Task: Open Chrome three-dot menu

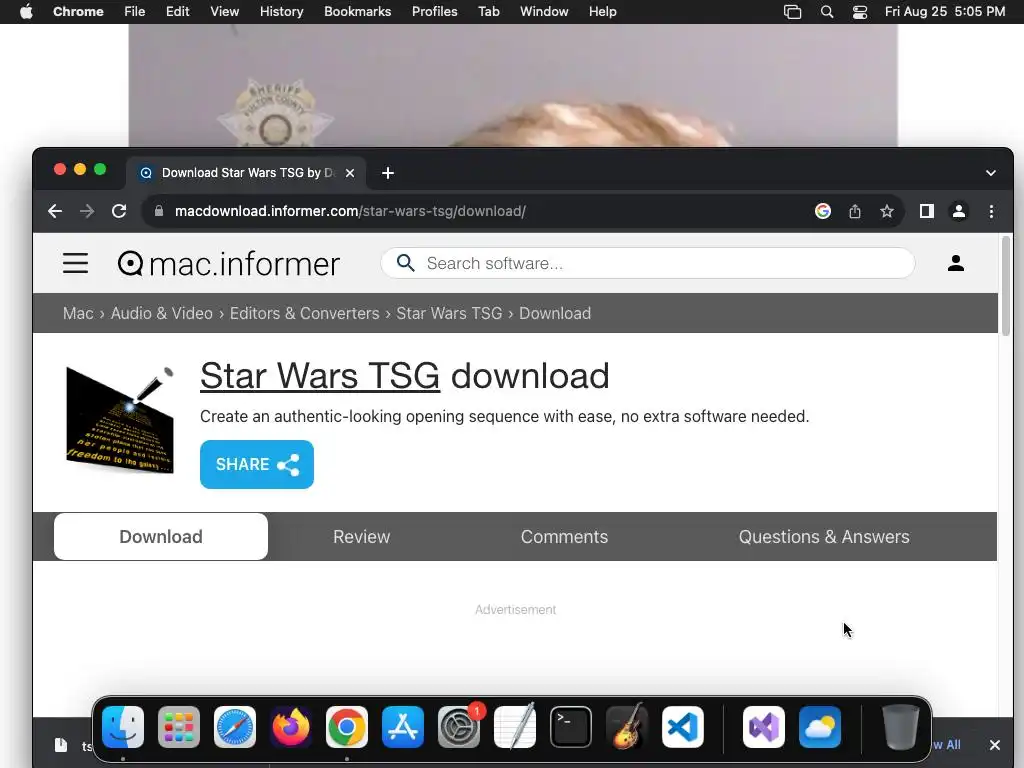Action: pyautogui.click(x=991, y=211)
